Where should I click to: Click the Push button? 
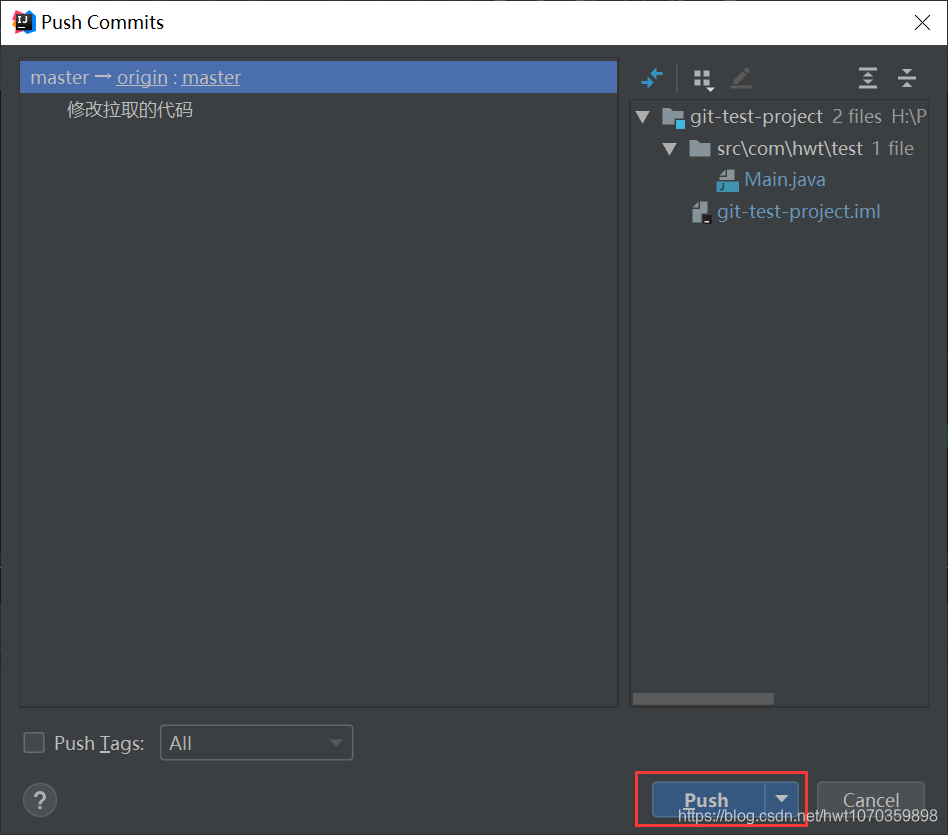tap(709, 799)
